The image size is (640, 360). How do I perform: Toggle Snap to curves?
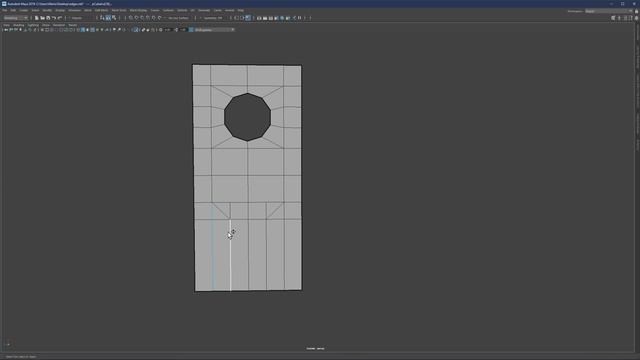(137, 18)
